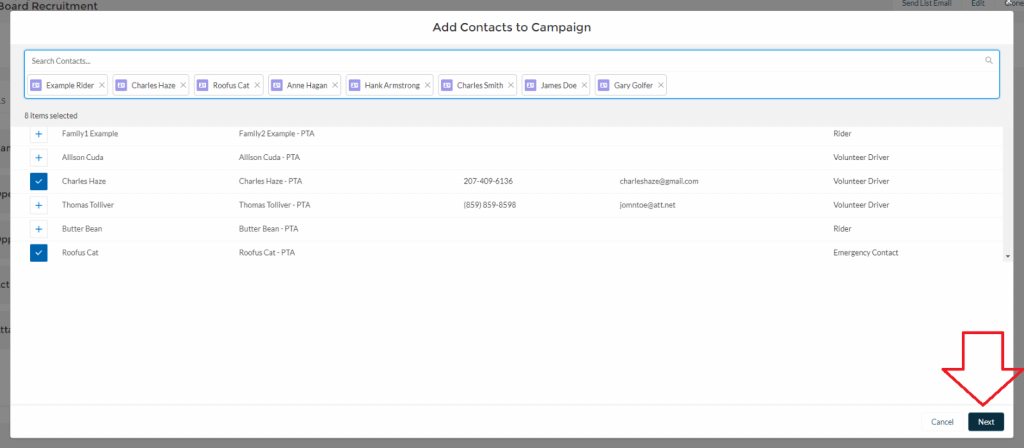This screenshot has height=448, width=1024.
Task: Add Thomas Tolliver with plus button
Action: pos(39,205)
